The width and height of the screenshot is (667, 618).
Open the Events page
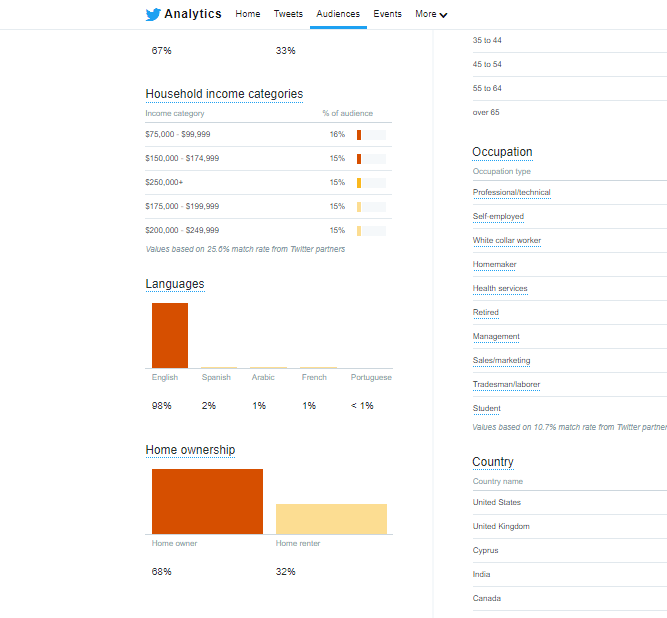coord(387,14)
